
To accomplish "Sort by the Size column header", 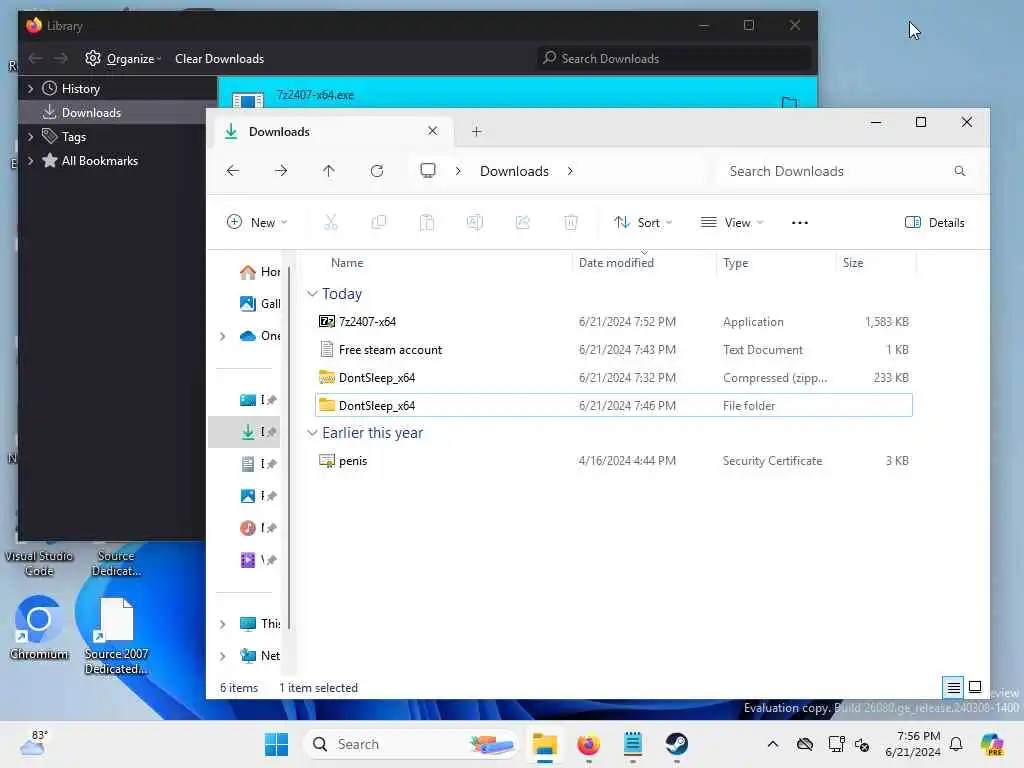I will tap(853, 263).
